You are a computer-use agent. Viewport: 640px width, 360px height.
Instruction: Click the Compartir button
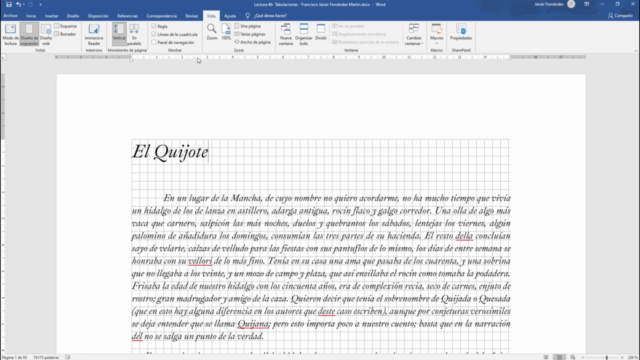(x=620, y=16)
